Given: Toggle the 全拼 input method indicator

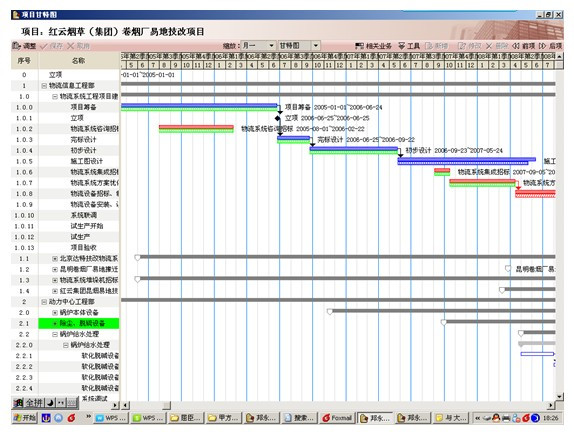Looking at the screenshot, I should 34,403.
